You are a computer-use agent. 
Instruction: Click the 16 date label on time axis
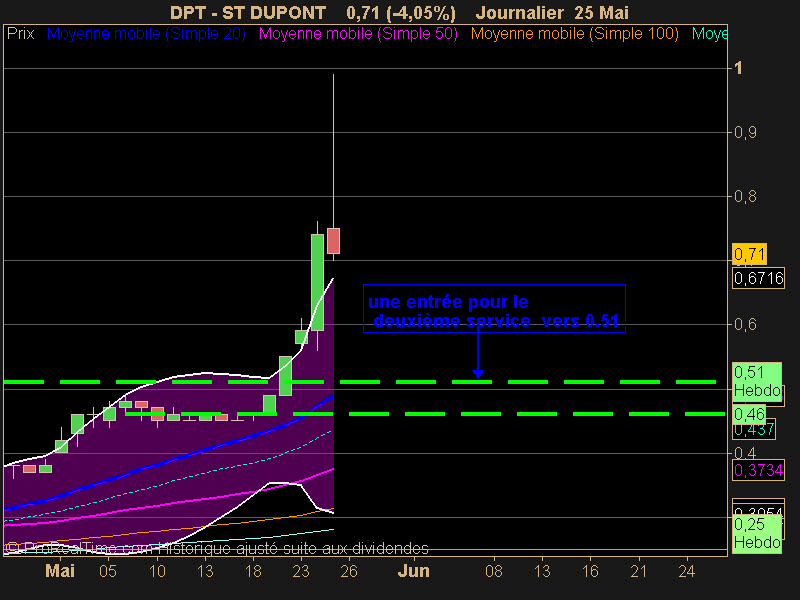(x=590, y=571)
